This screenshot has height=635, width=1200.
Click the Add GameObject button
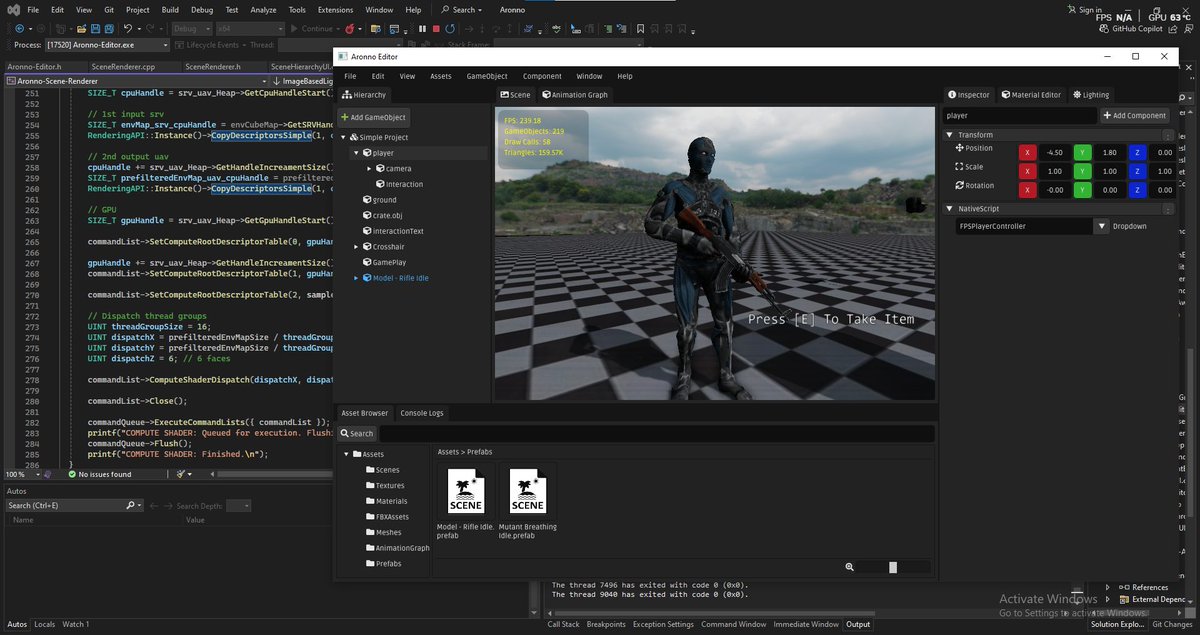point(373,117)
